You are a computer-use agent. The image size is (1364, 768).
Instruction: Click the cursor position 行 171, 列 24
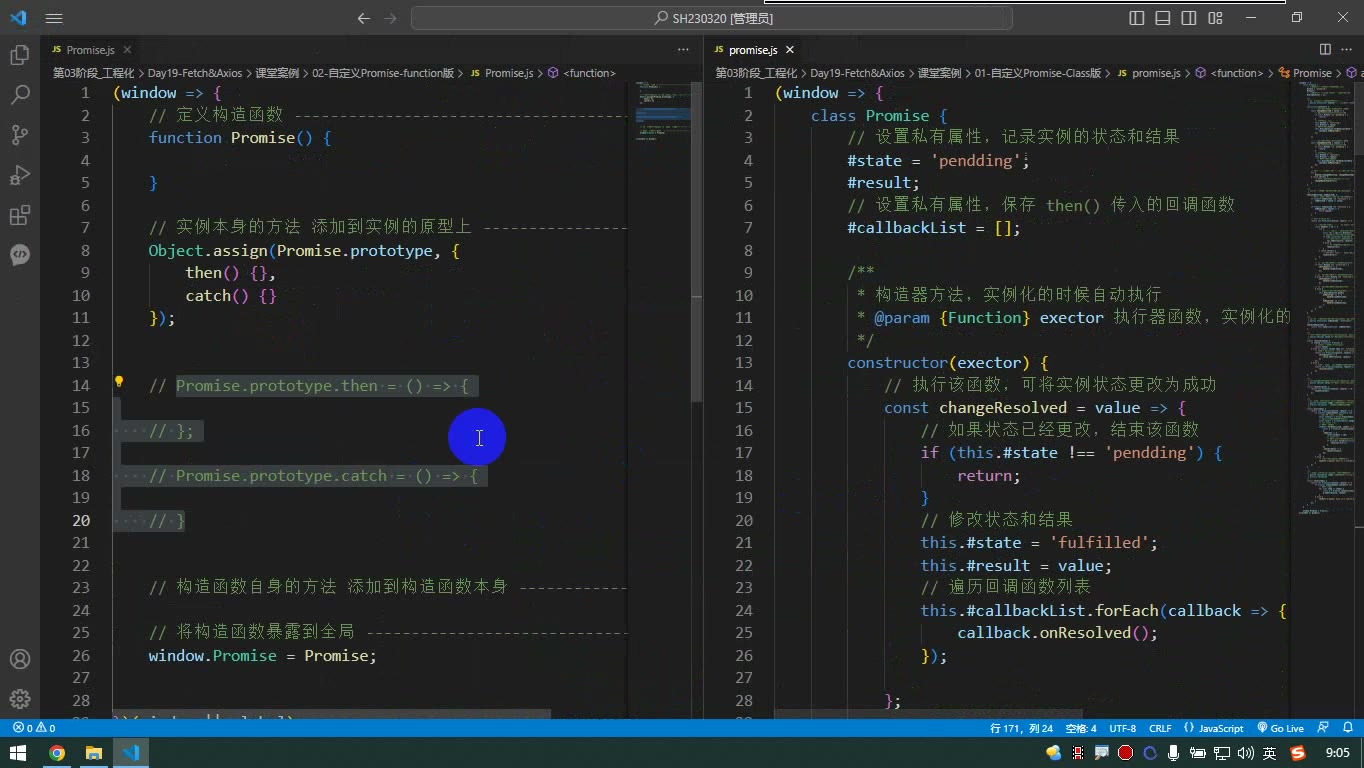tap(1021, 728)
